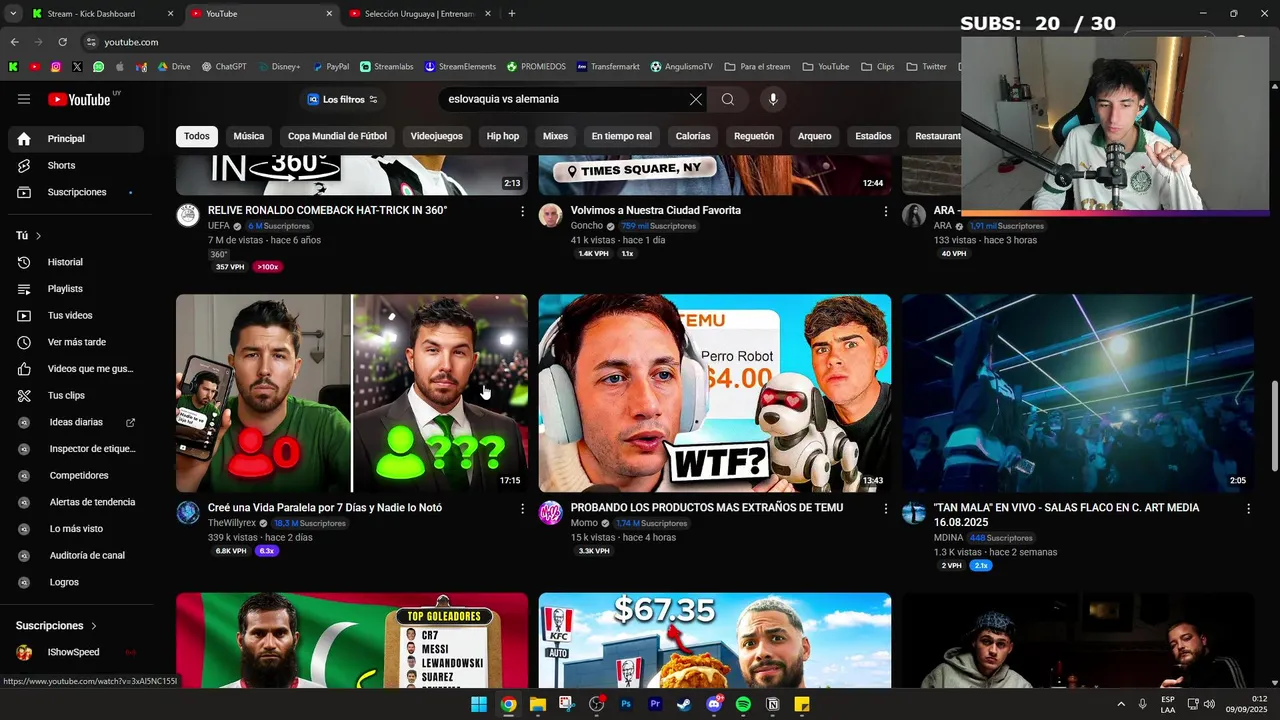
Task: Select the Música filter chip
Action: pos(249,136)
